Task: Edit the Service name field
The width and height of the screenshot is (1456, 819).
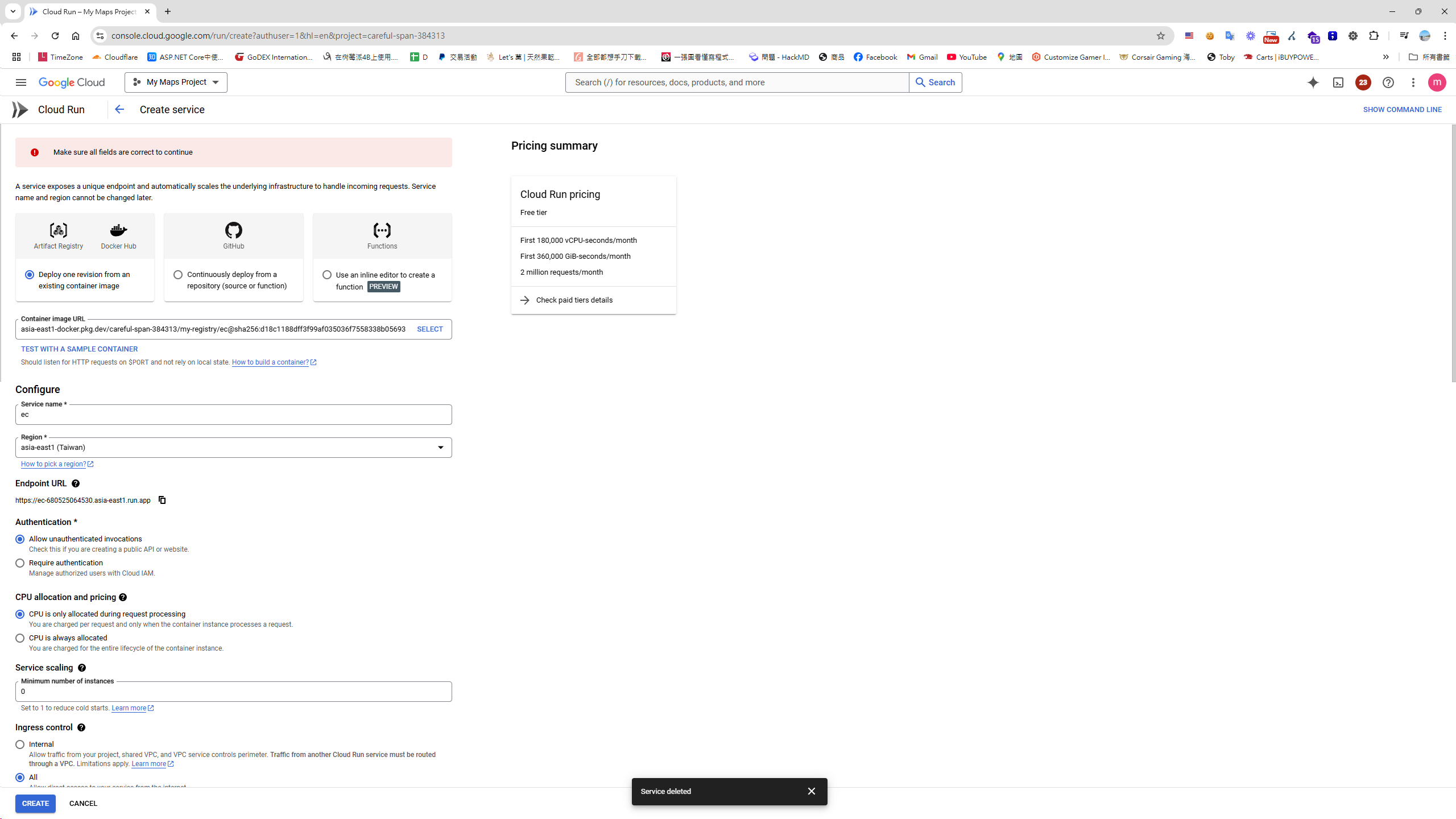Action: 233,414
